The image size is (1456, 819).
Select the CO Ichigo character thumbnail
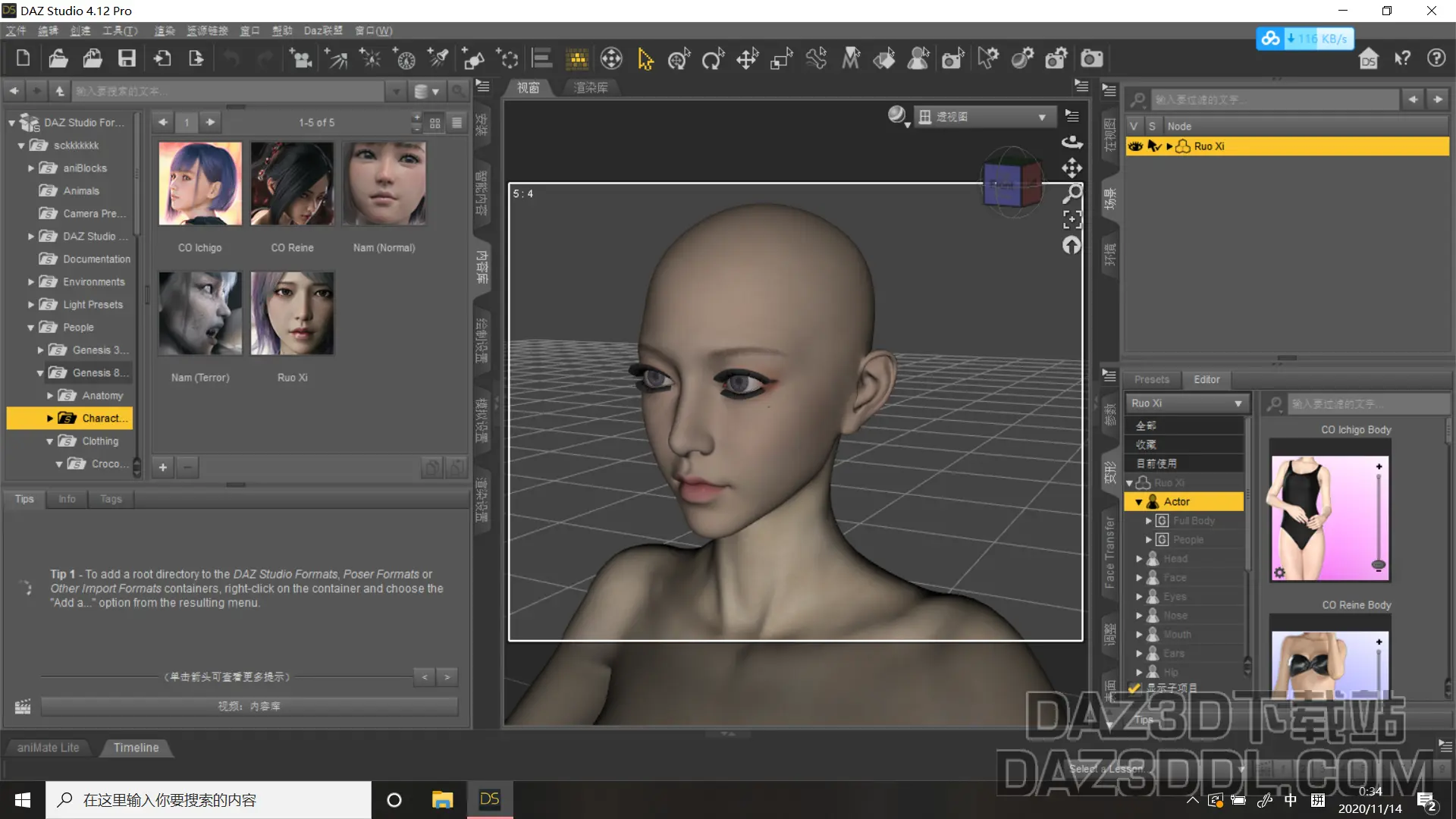200,184
